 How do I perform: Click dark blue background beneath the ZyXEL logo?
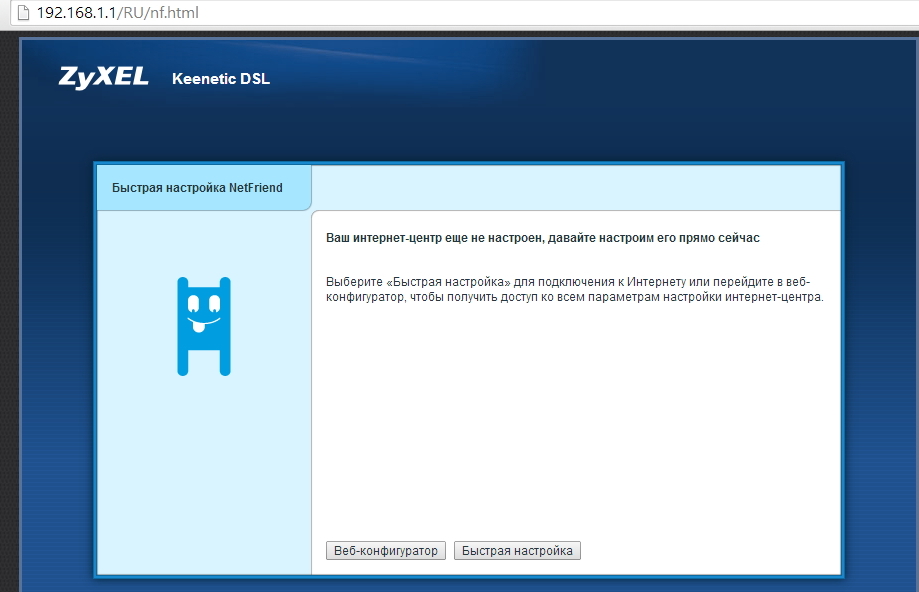(x=103, y=125)
